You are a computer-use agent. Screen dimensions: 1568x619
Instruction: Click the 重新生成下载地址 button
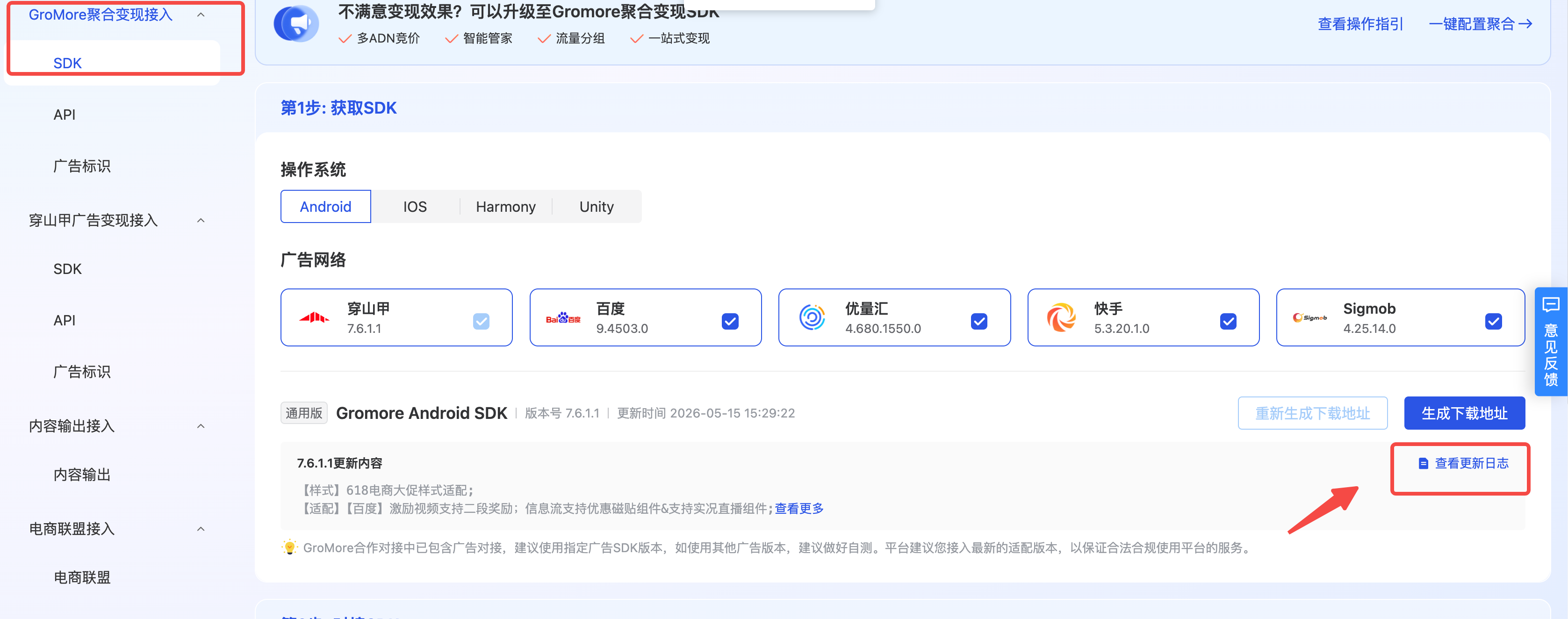click(x=1313, y=413)
